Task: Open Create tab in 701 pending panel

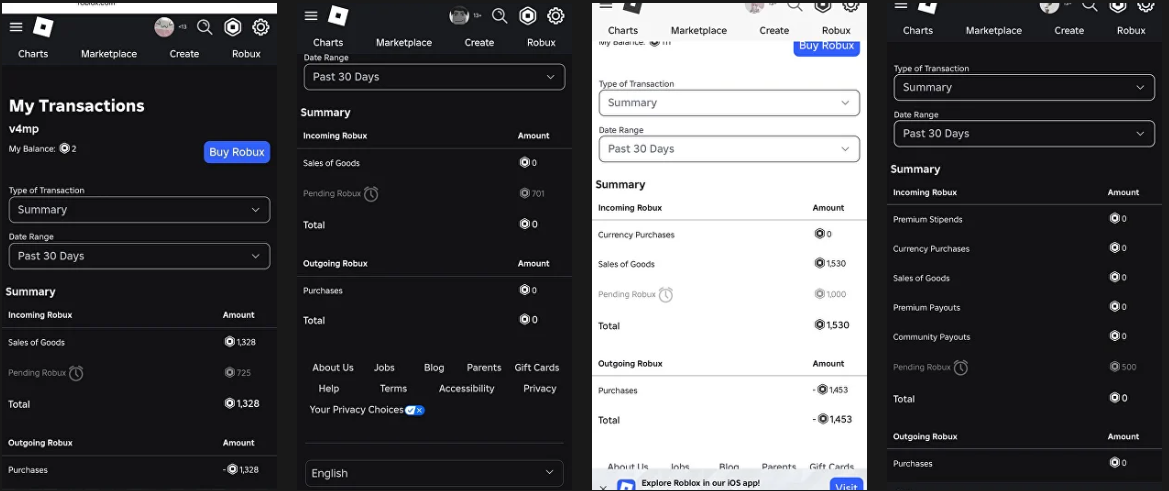Action: 479,42
